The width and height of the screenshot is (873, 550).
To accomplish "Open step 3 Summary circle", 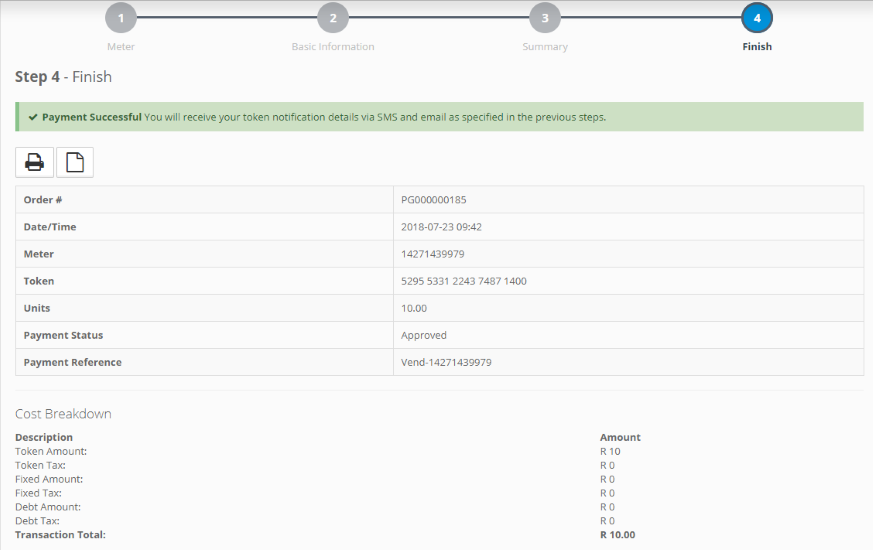I will [545, 18].
